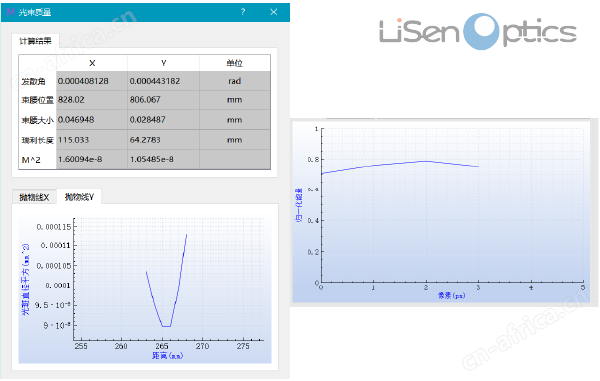Click the Y waist position cell 806.067
Image resolution: width=600 pixels, height=381 pixels.
pyautogui.click(x=163, y=100)
